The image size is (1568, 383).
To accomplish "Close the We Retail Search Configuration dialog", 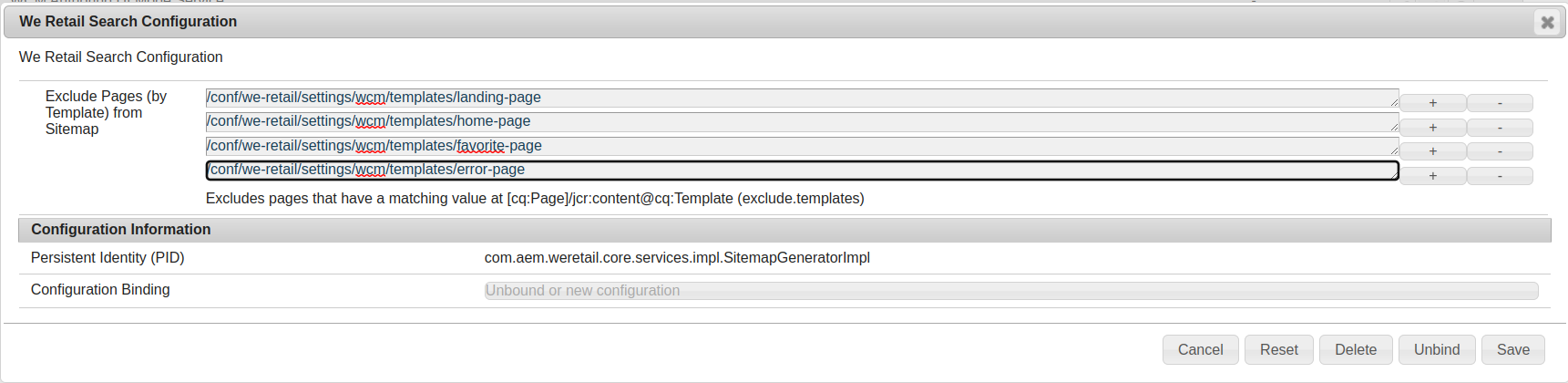I will coord(1547,22).
